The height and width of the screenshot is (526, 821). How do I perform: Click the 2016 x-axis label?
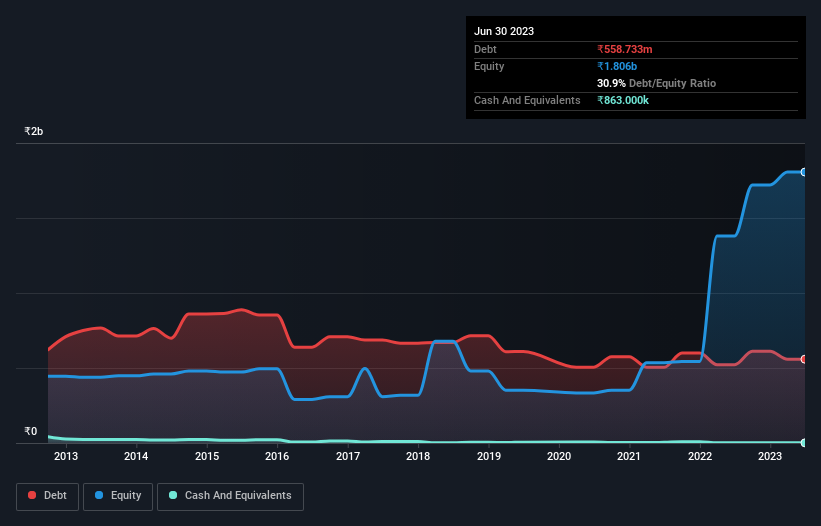click(277, 456)
